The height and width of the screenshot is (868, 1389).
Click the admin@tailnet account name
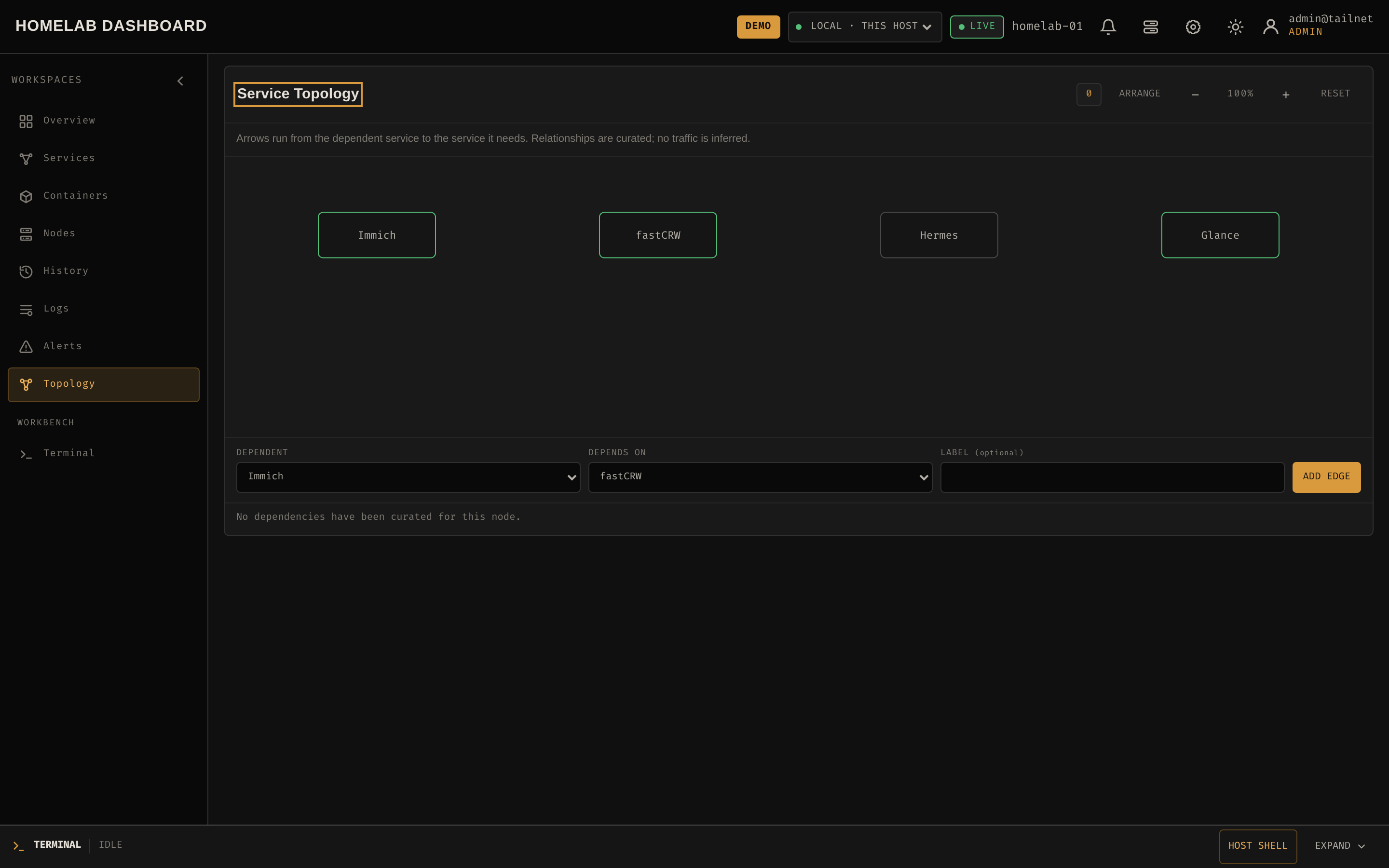tap(1331, 19)
